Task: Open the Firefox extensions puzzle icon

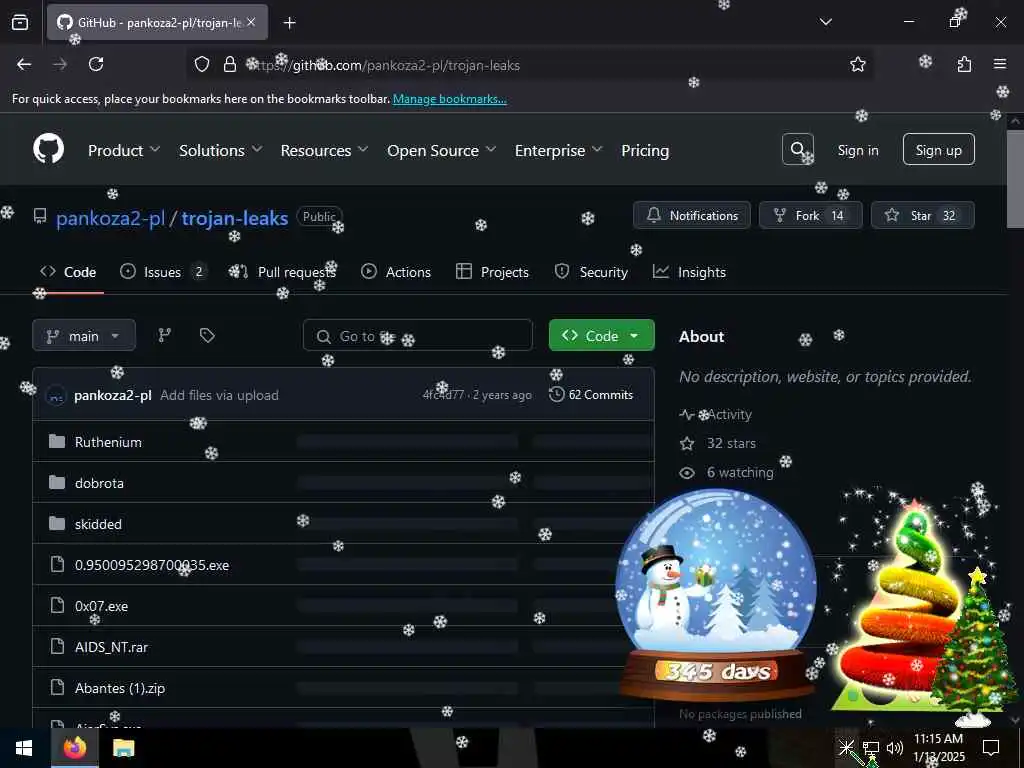Action: coord(964,64)
